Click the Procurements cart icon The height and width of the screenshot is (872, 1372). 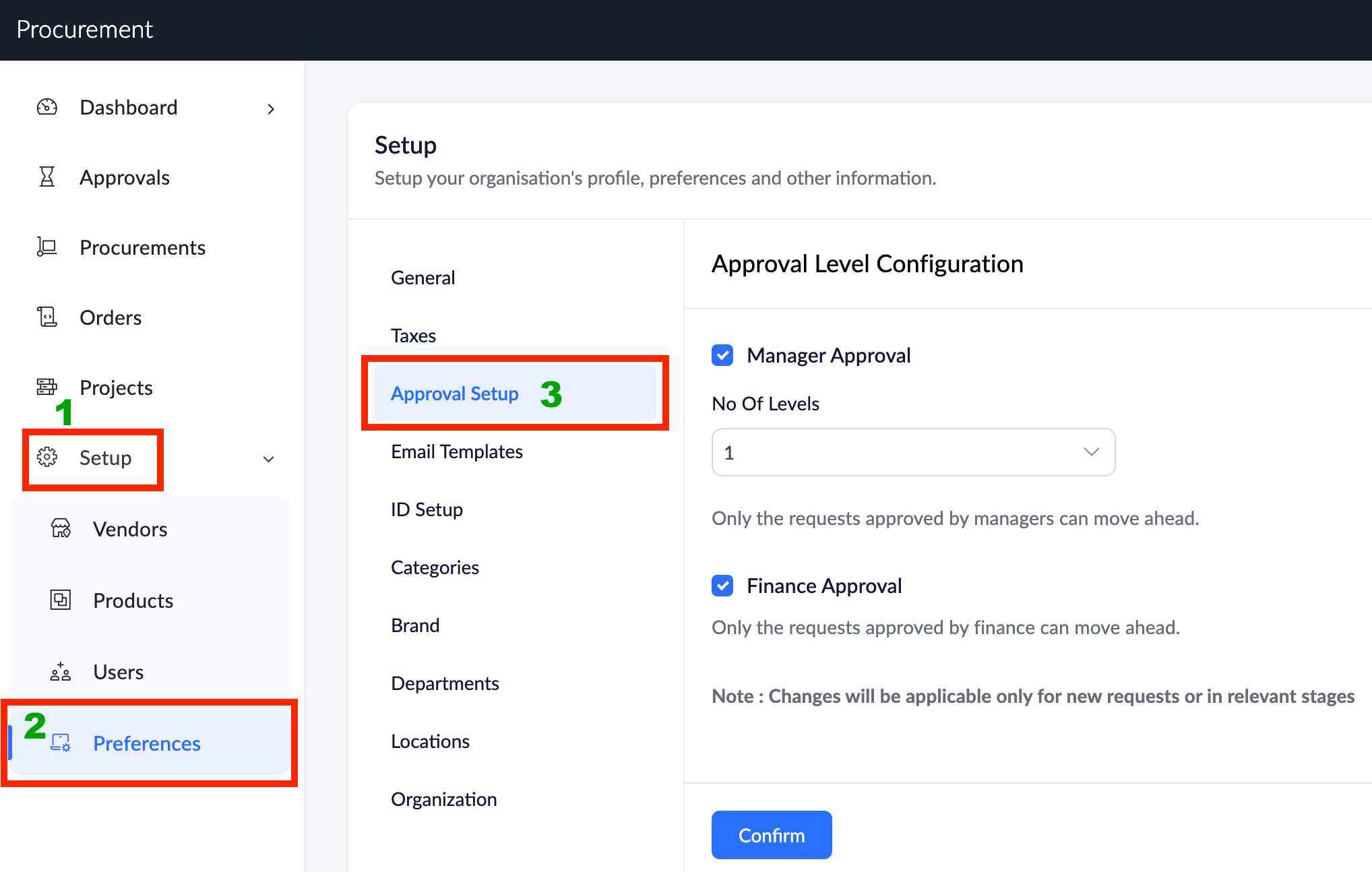[x=46, y=247]
